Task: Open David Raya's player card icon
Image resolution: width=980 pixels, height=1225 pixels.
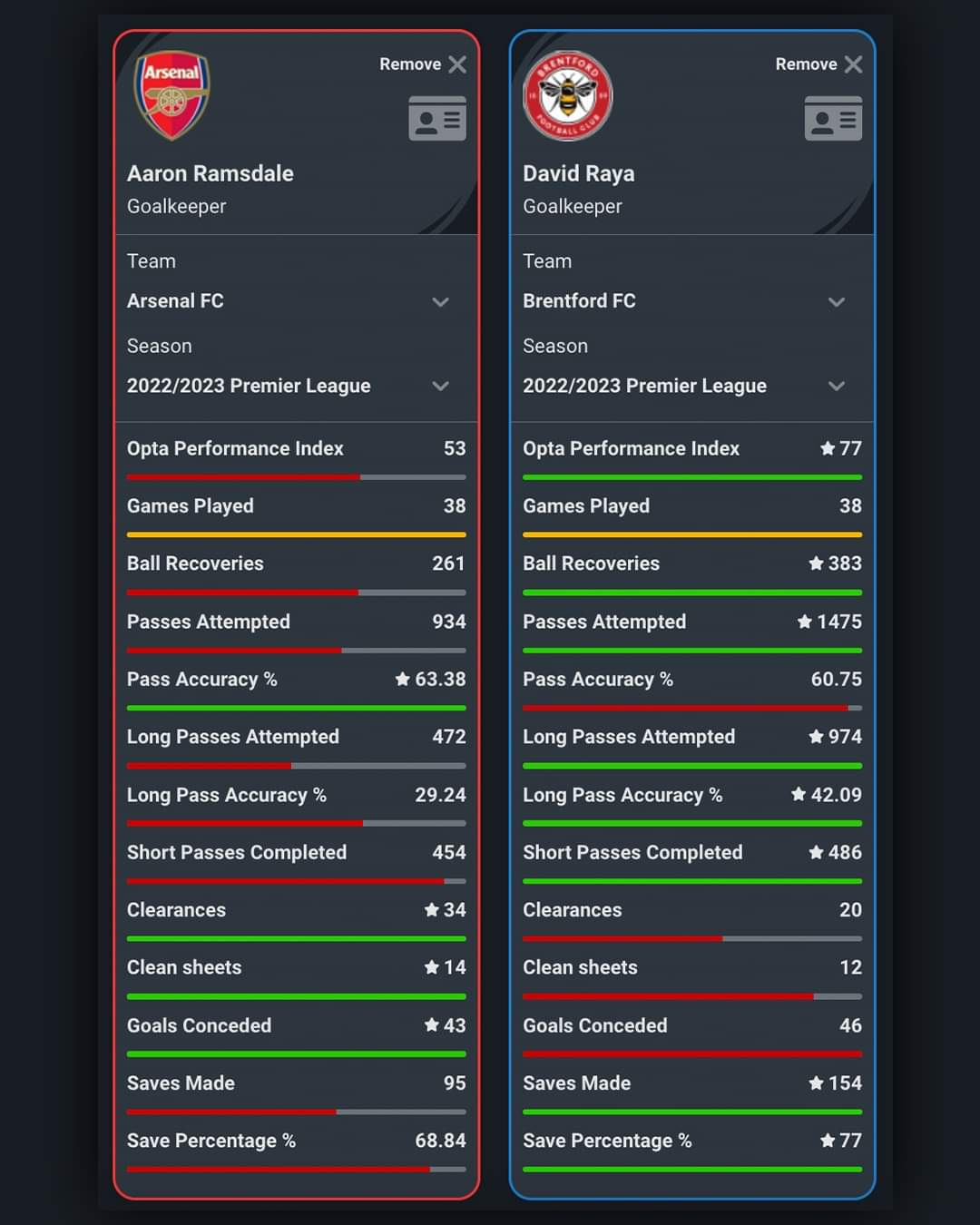Action: [833, 119]
